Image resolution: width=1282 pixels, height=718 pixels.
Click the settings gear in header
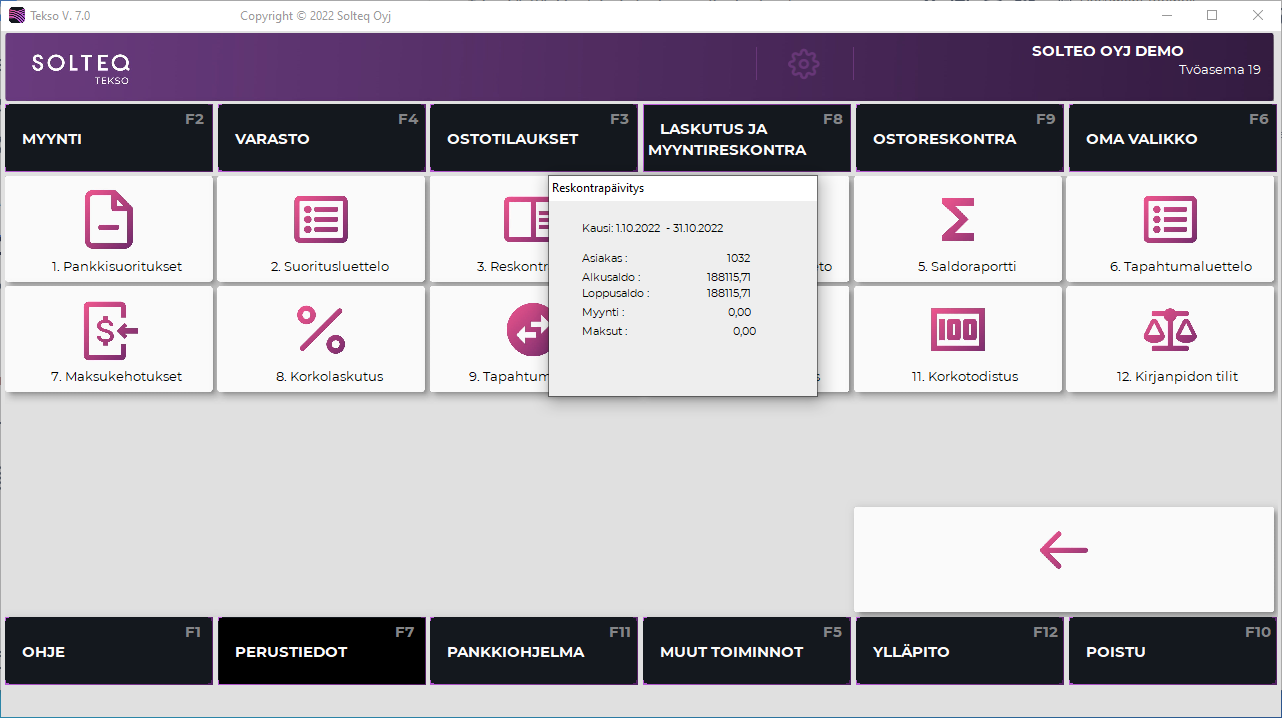click(803, 64)
